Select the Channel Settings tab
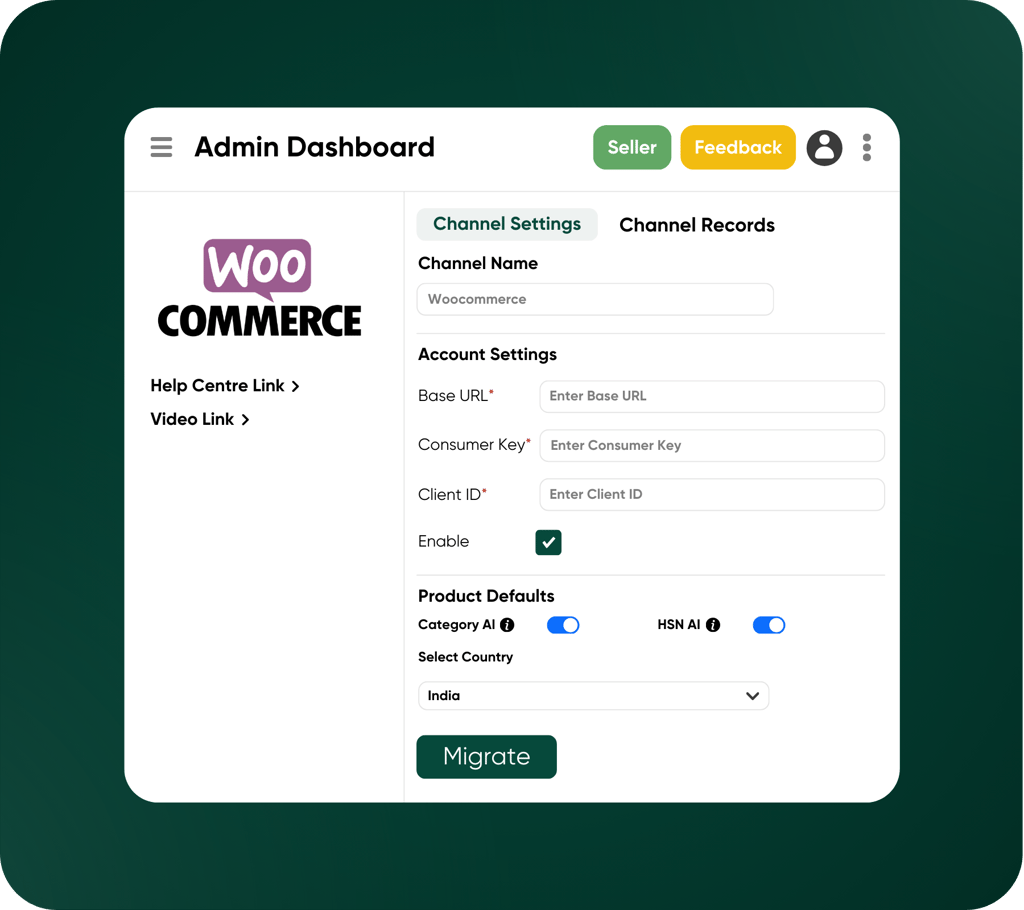Screen dimensions: 1024x910 [x=507, y=224]
